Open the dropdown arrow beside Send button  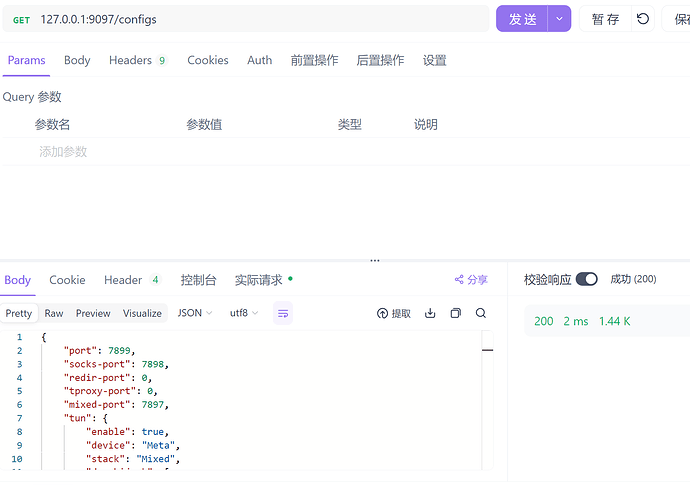(559, 19)
